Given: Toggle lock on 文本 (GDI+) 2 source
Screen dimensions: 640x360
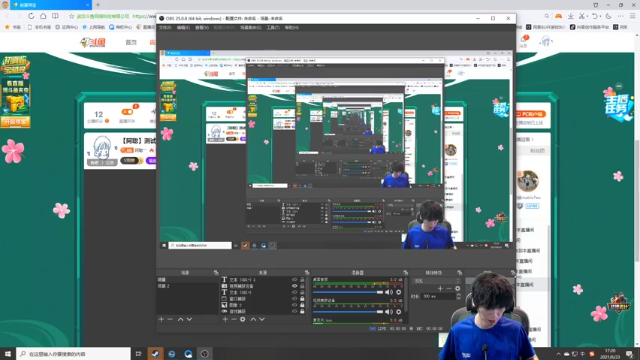Looking at the screenshot, I should pos(302,280).
